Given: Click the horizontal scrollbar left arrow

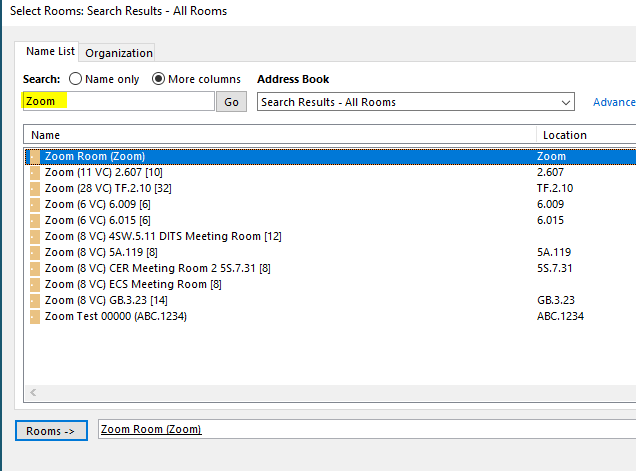Looking at the screenshot, I should pos(33,392).
